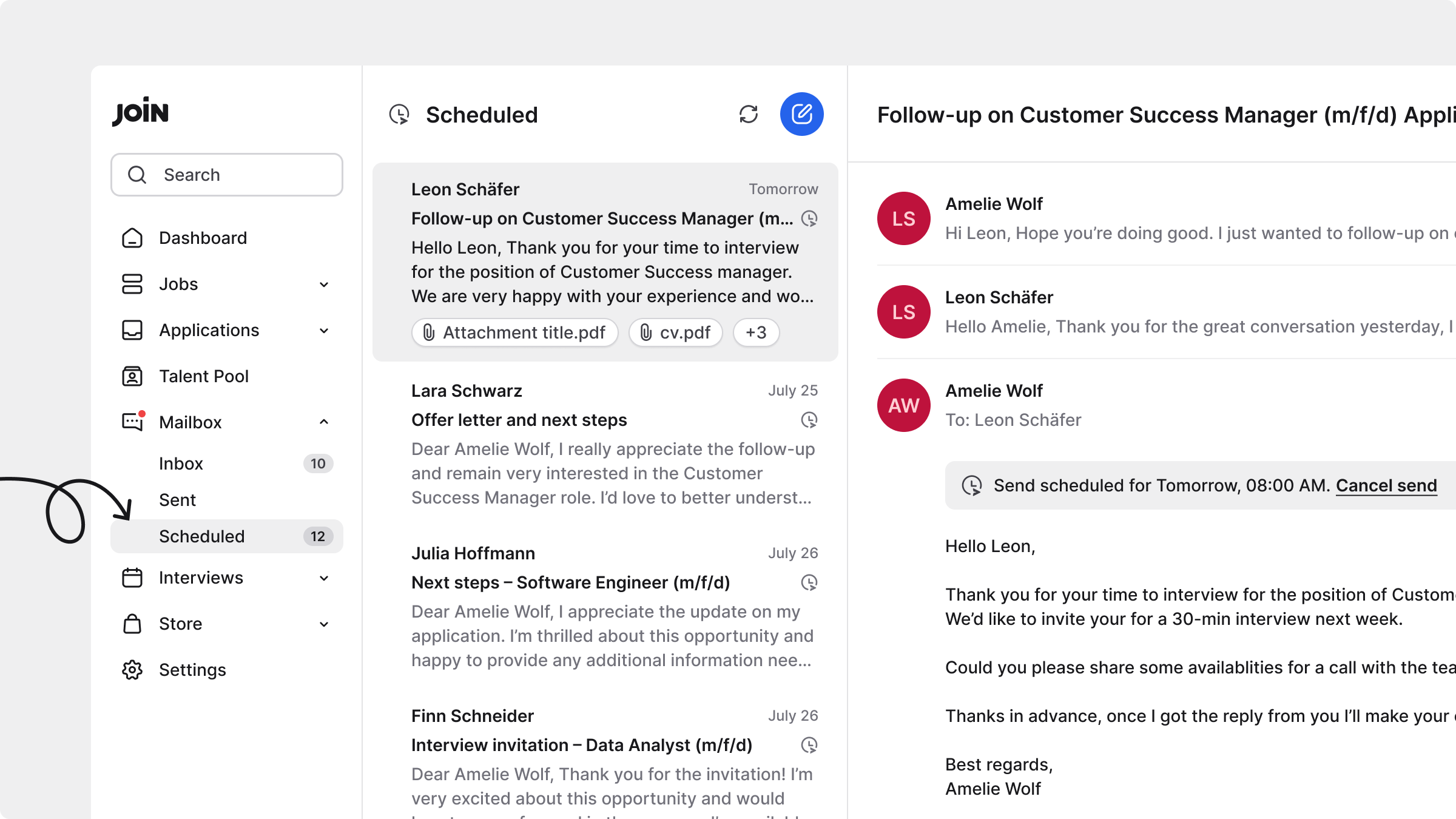Viewport: 1456px width, 819px height.
Task: Open the Talent Pool section
Action: 204,376
